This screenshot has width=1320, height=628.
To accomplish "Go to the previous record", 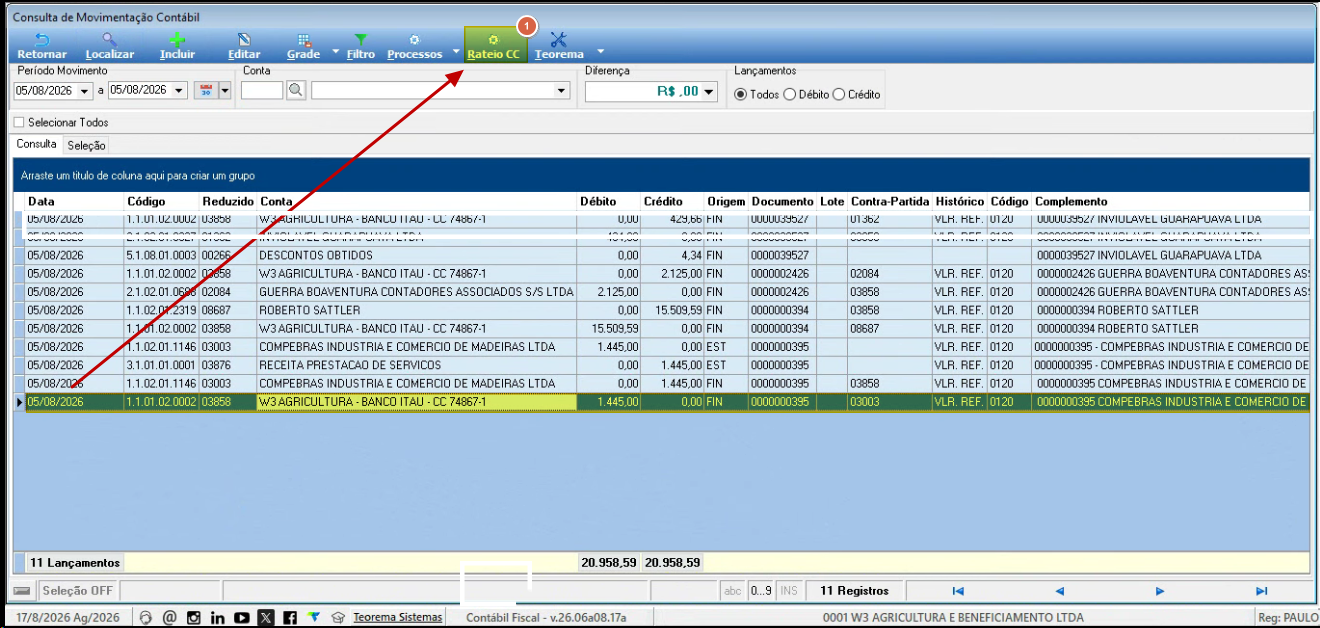I will pos(1059,591).
